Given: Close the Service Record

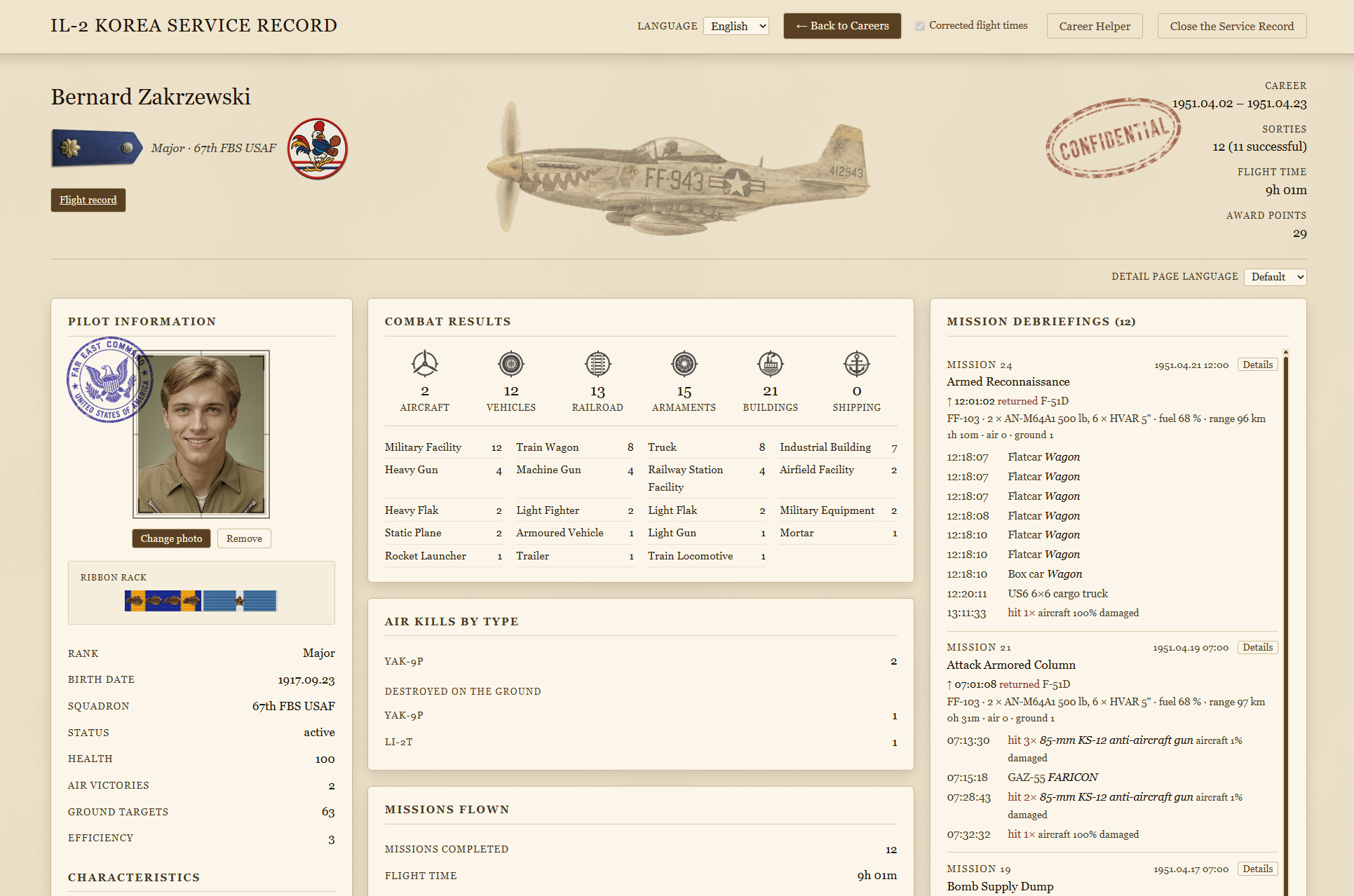Looking at the screenshot, I should (1232, 26).
